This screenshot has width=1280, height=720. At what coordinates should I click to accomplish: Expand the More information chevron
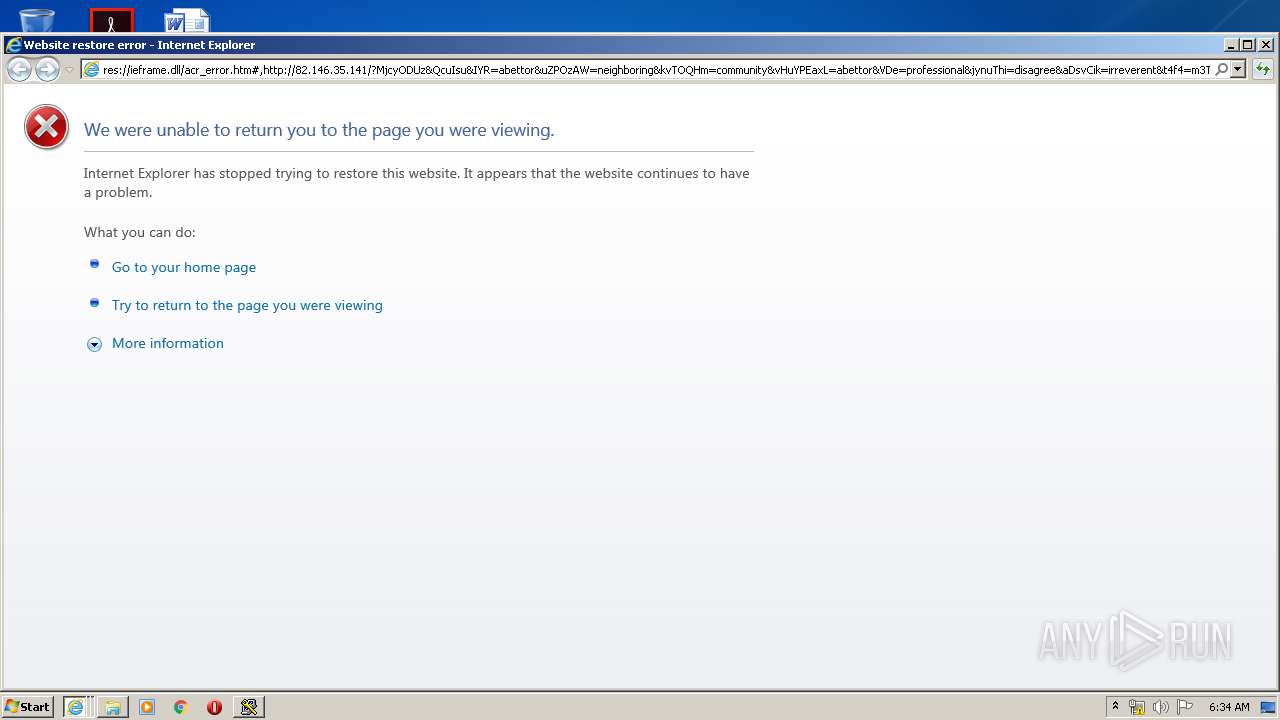94,344
